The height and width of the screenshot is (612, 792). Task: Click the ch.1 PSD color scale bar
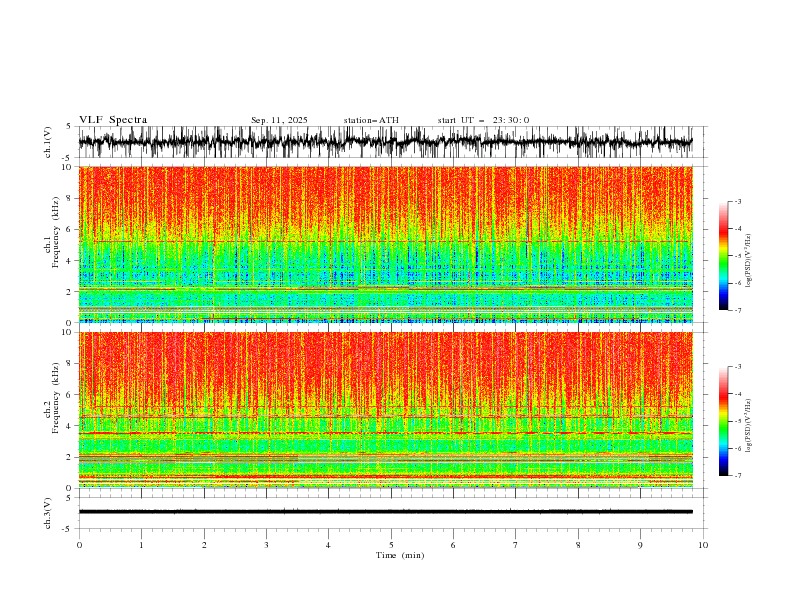point(723,256)
